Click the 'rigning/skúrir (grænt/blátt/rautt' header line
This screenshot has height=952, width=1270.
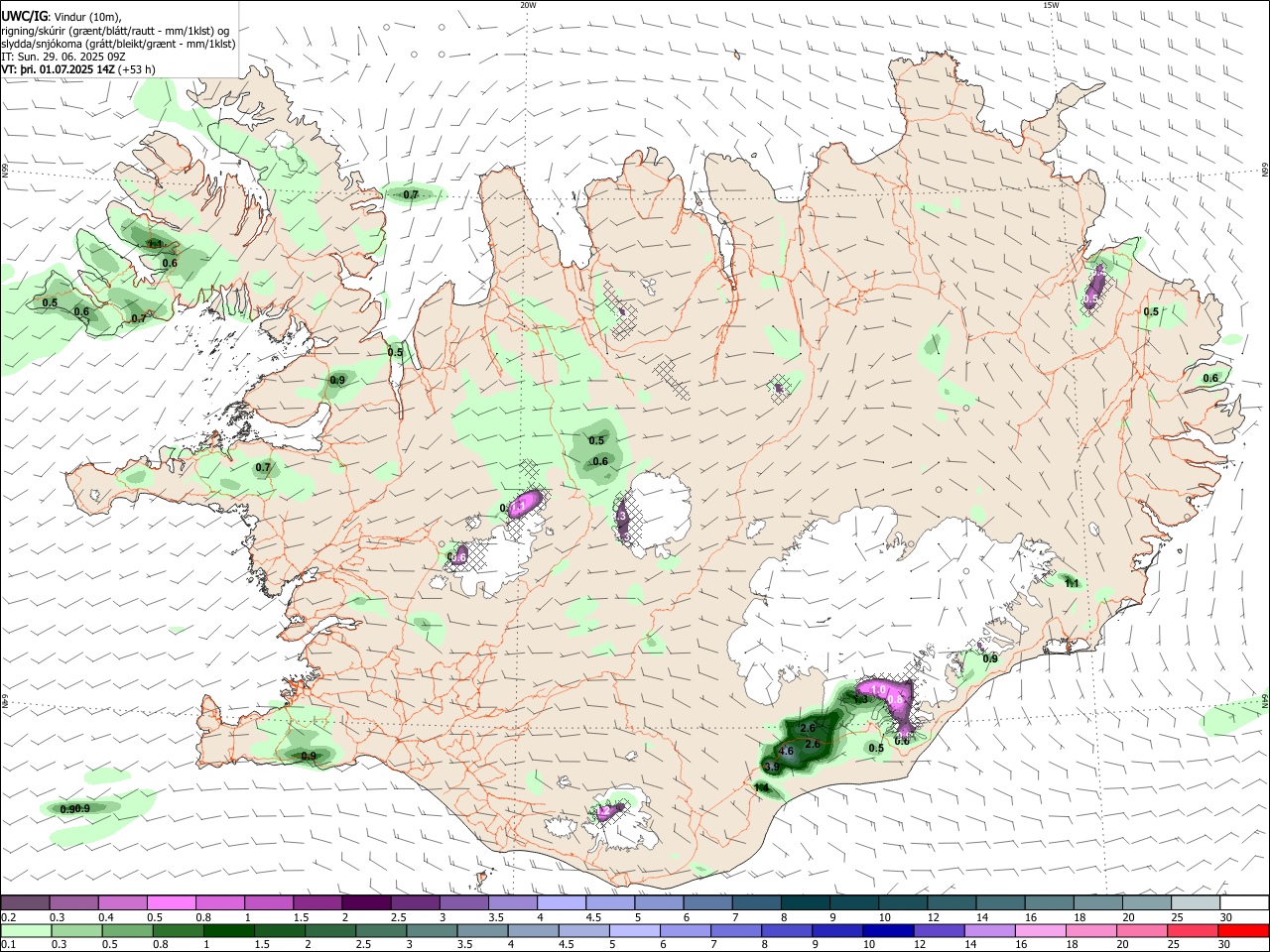coord(117,31)
